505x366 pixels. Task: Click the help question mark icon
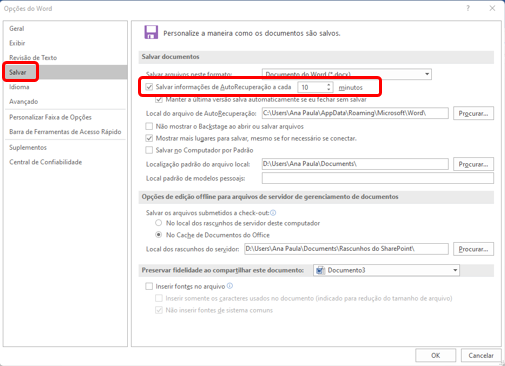pyautogui.click(x=468, y=8)
